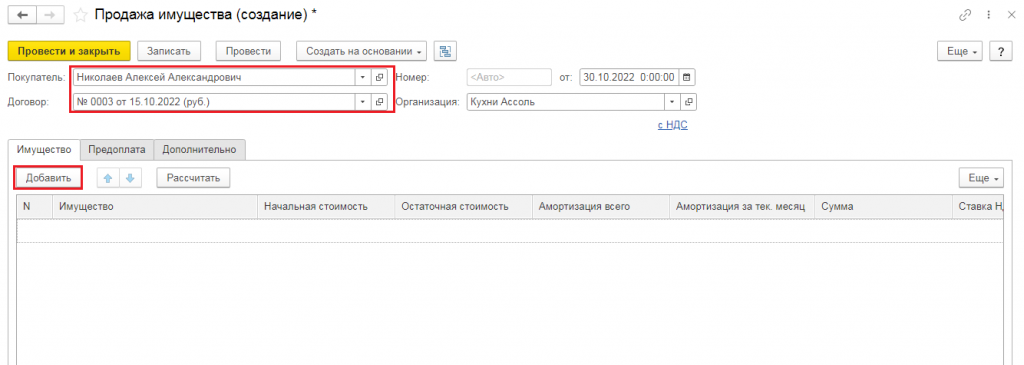Click the Провести button

point(248,51)
